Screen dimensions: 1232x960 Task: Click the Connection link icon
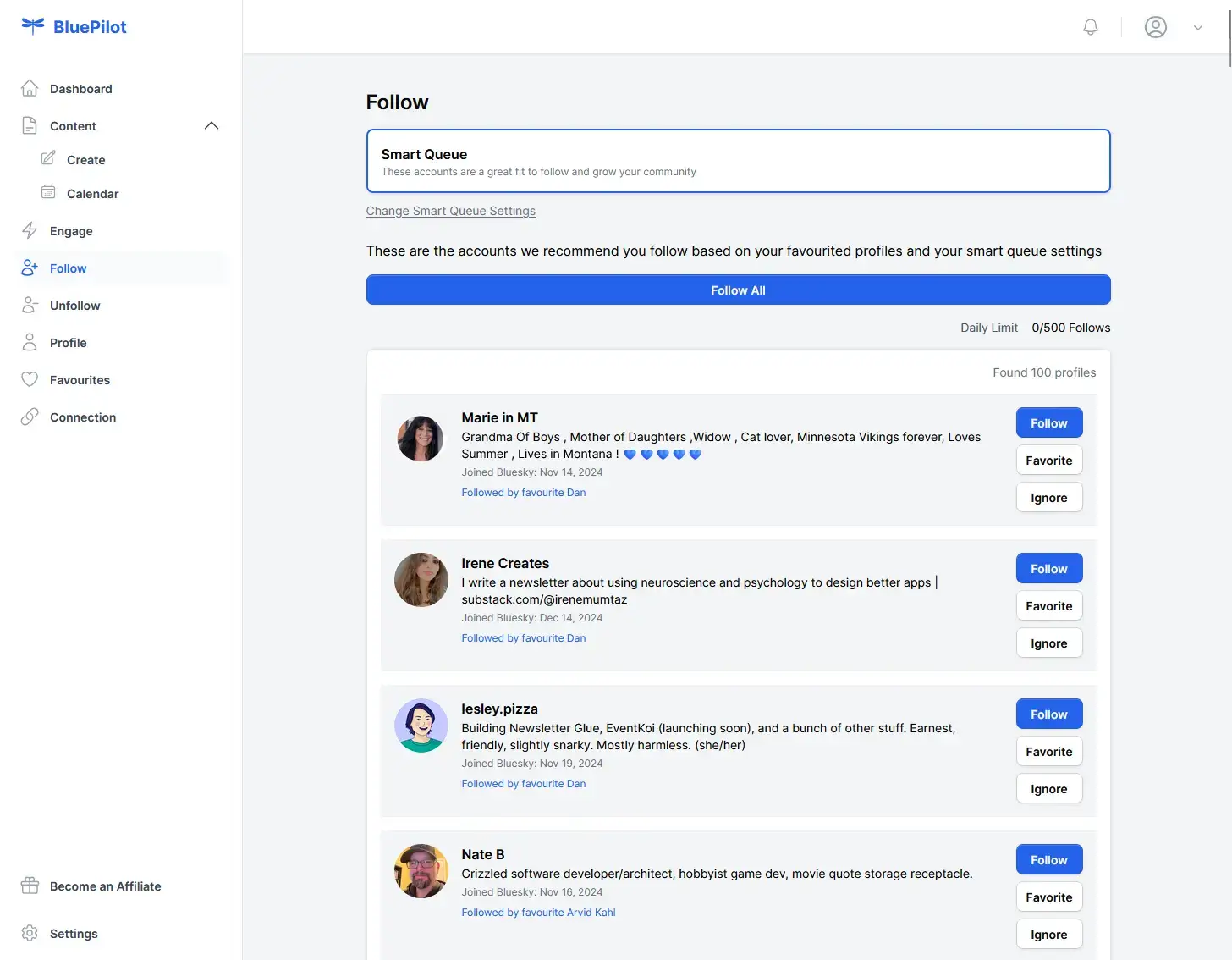[x=29, y=417]
